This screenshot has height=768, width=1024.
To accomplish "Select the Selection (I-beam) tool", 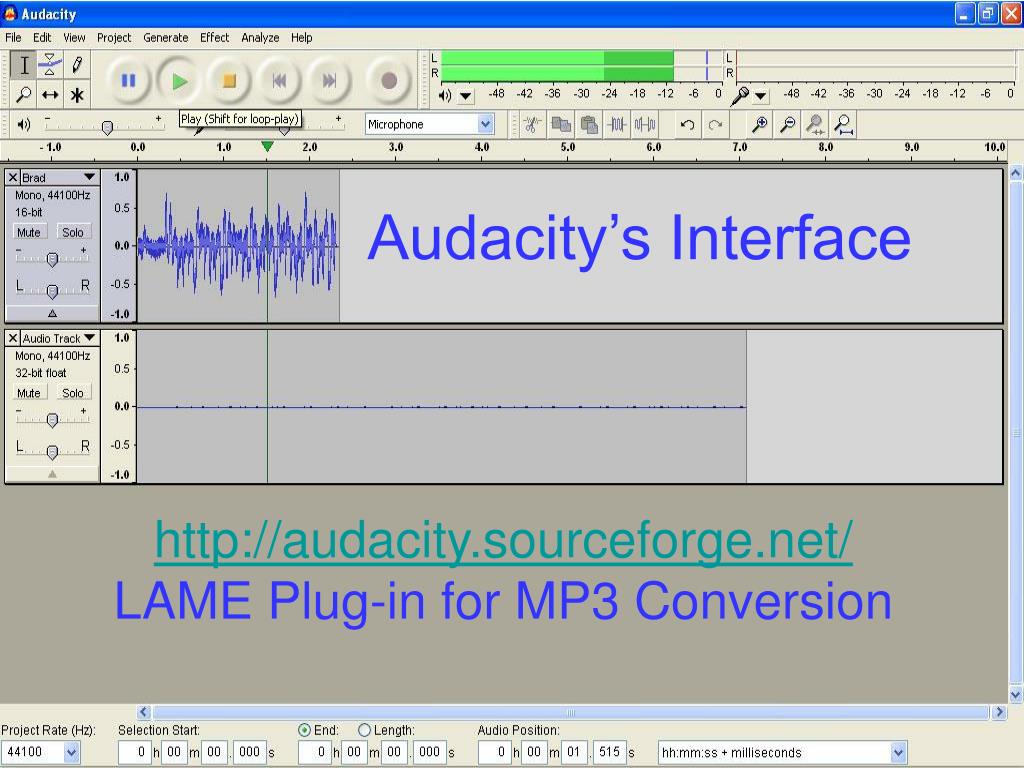I will tap(24, 65).
